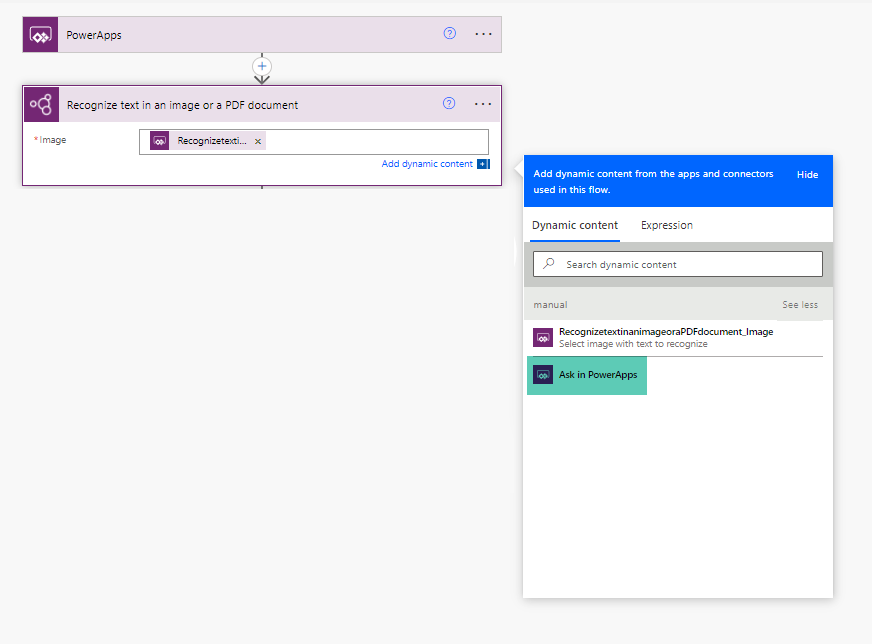Open help for Recognize text action
872x644 pixels.
pos(449,103)
